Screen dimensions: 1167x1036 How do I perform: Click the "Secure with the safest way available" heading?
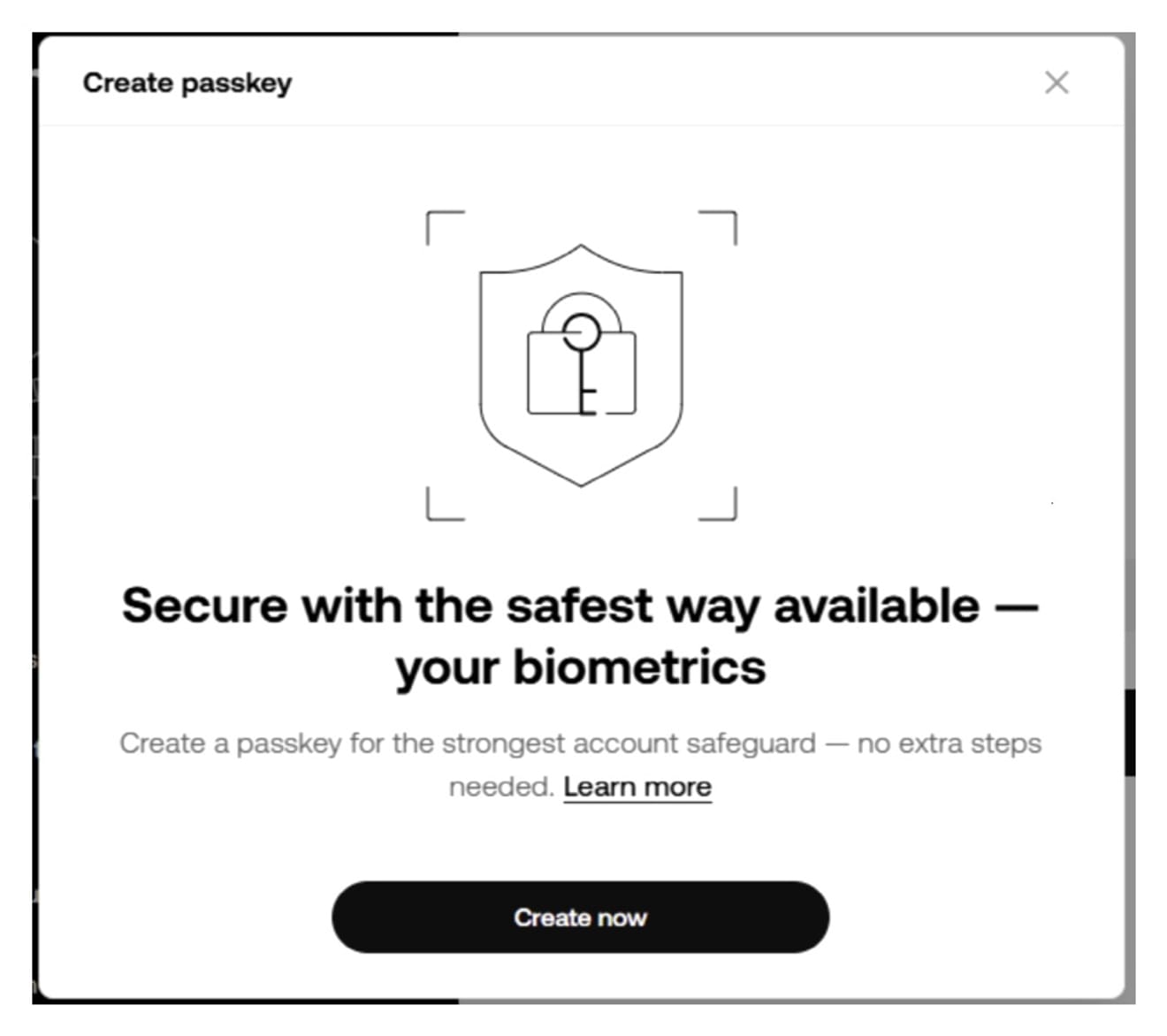pos(551,606)
